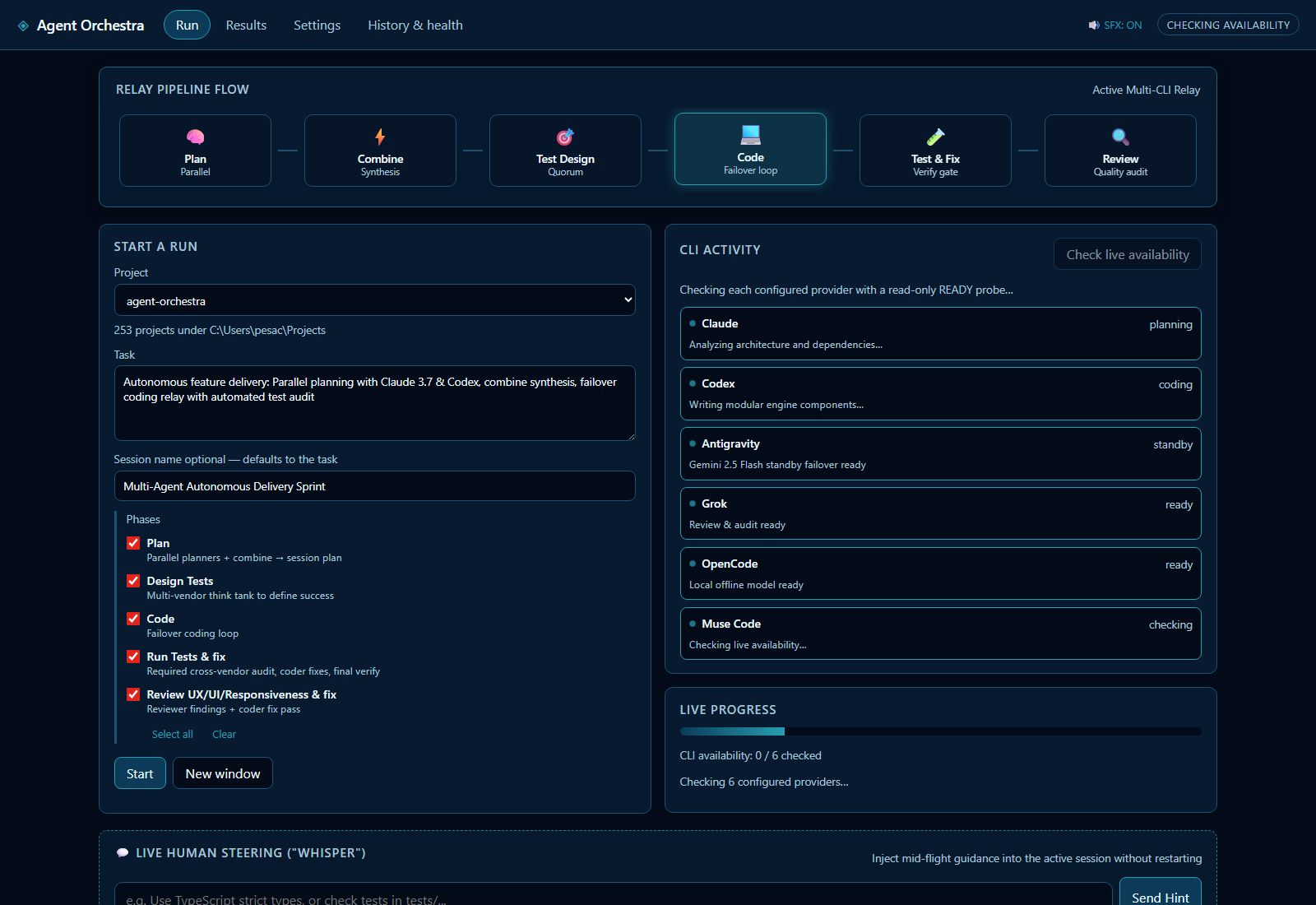Click the speaker icon beside SFX: ON
The image size is (1316, 905).
(1094, 26)
